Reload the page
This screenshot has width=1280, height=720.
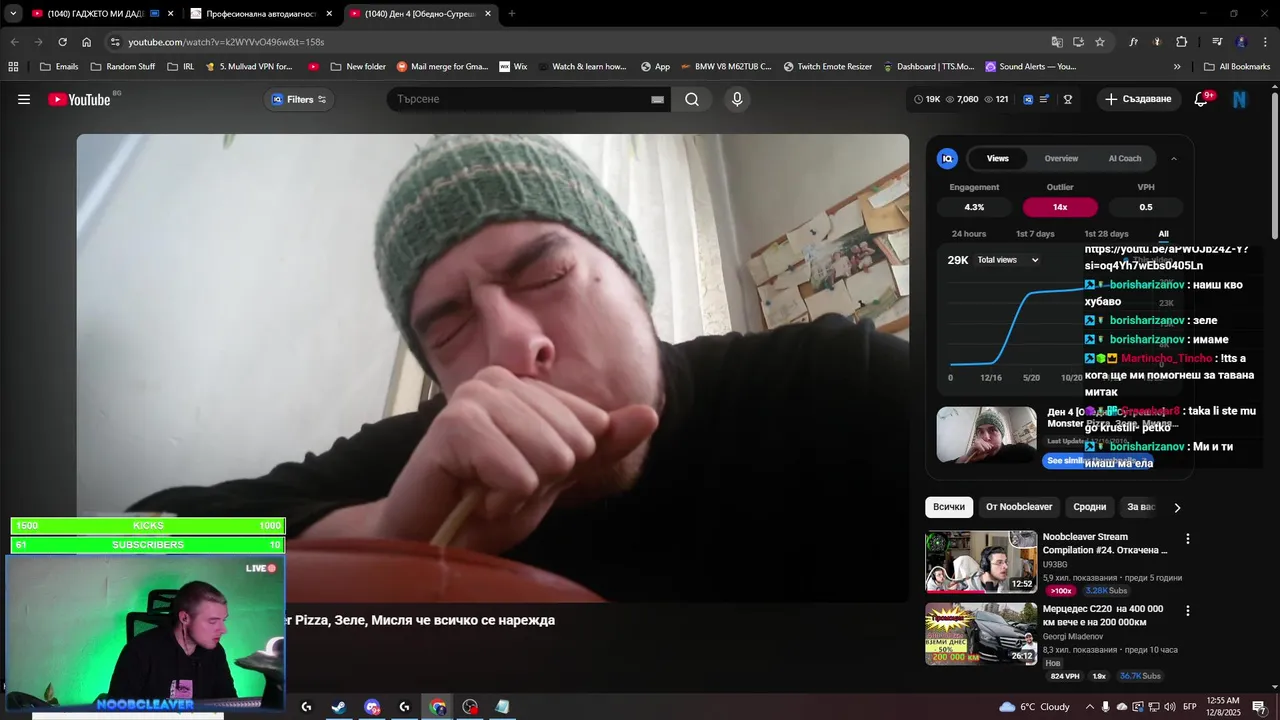[x=62, y=42]
